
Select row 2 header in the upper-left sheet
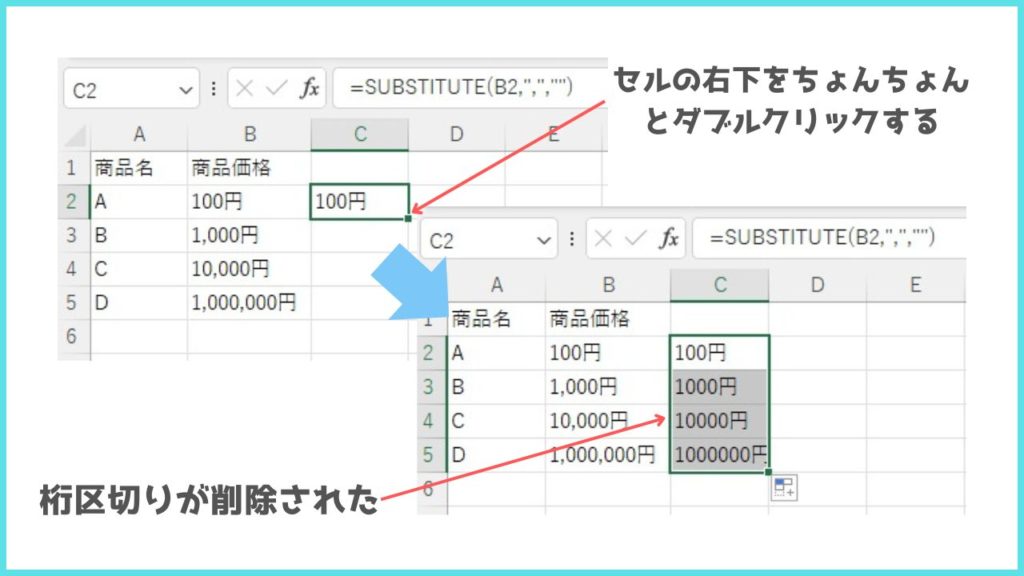point(73,201)
